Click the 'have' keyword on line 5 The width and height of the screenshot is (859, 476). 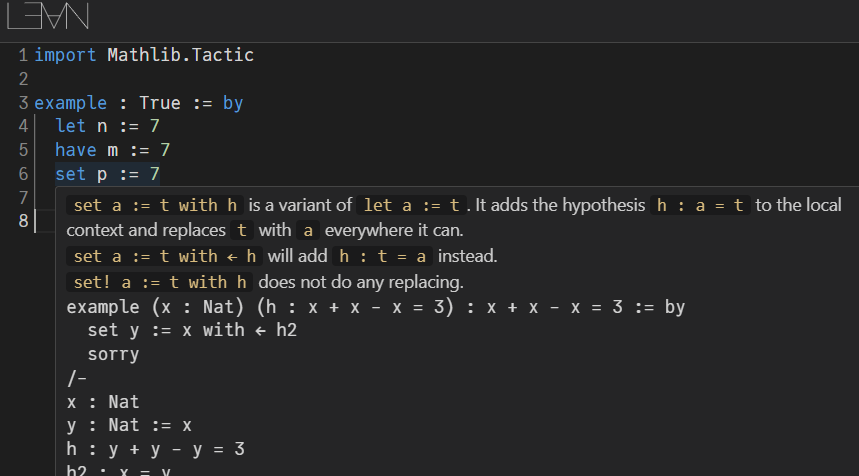point(76,151)
